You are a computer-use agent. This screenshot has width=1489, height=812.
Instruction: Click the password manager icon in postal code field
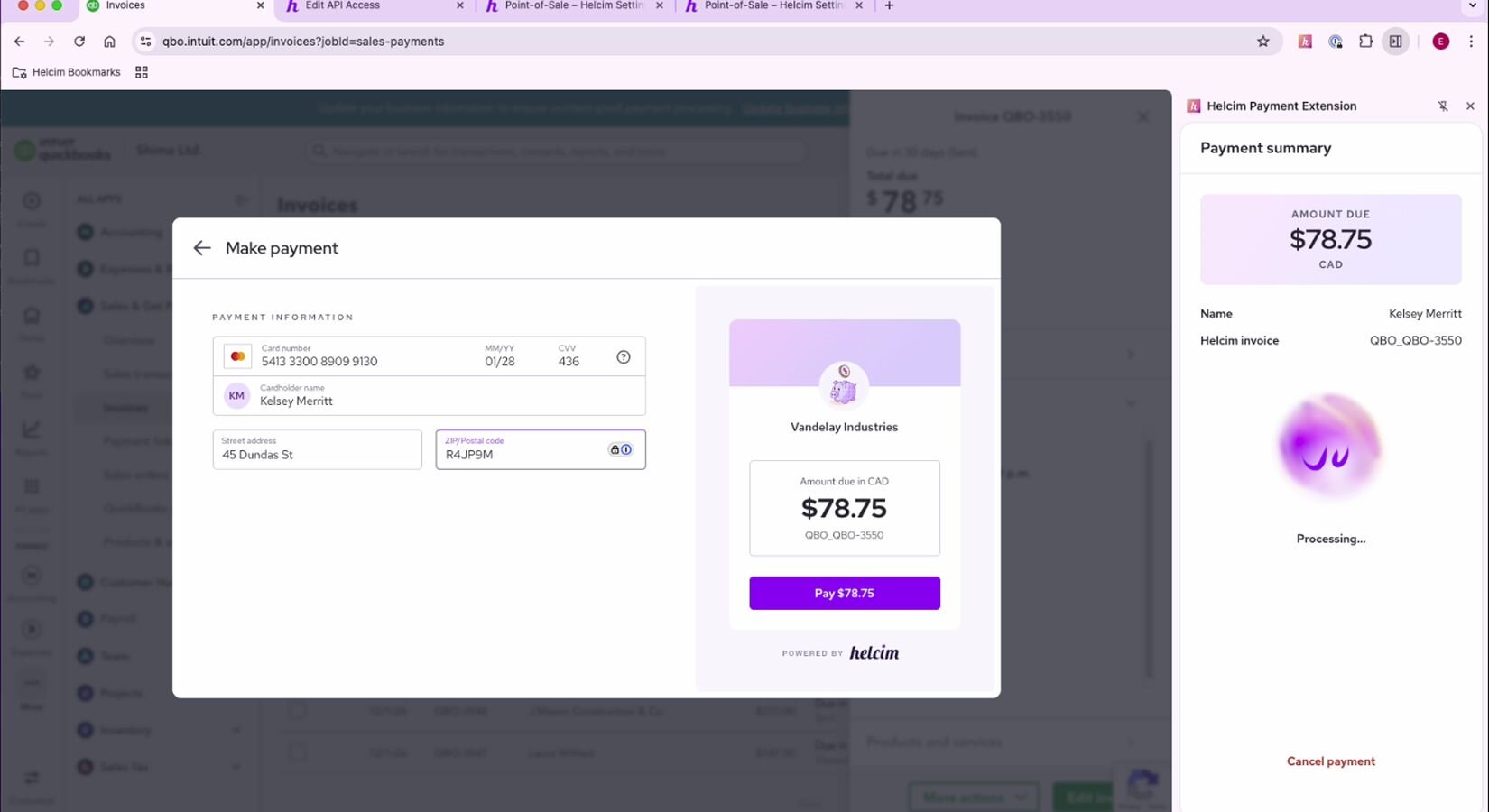620,450
